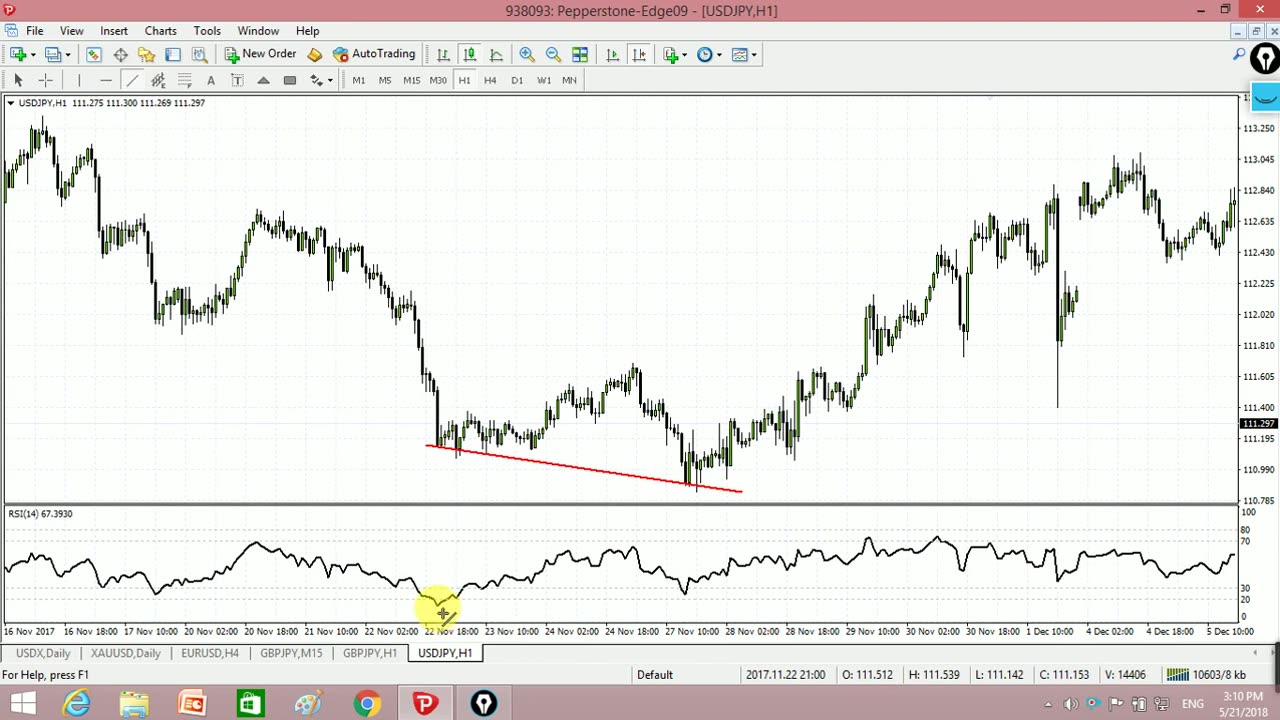
Task: Open the Templates icon
Action: pos(739,54)
